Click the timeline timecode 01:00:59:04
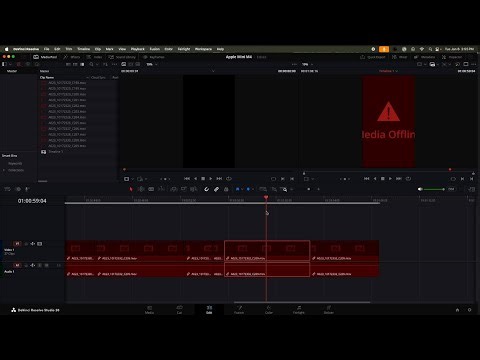The width and height of the screenshot is (480, 360). [x=32, y=201]
